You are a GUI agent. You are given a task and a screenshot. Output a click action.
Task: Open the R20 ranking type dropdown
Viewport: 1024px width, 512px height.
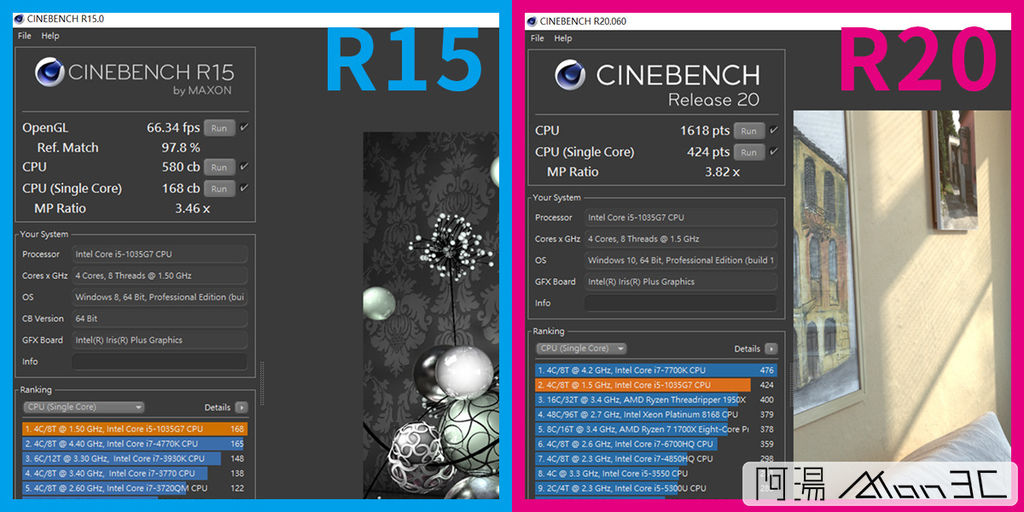[581, 349]
